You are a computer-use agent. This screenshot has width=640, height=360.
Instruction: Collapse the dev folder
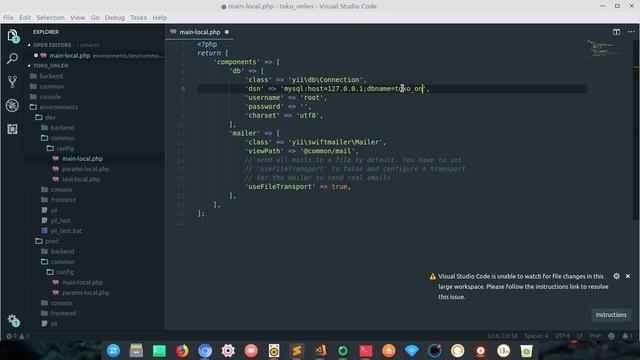[x=50, y=118]
